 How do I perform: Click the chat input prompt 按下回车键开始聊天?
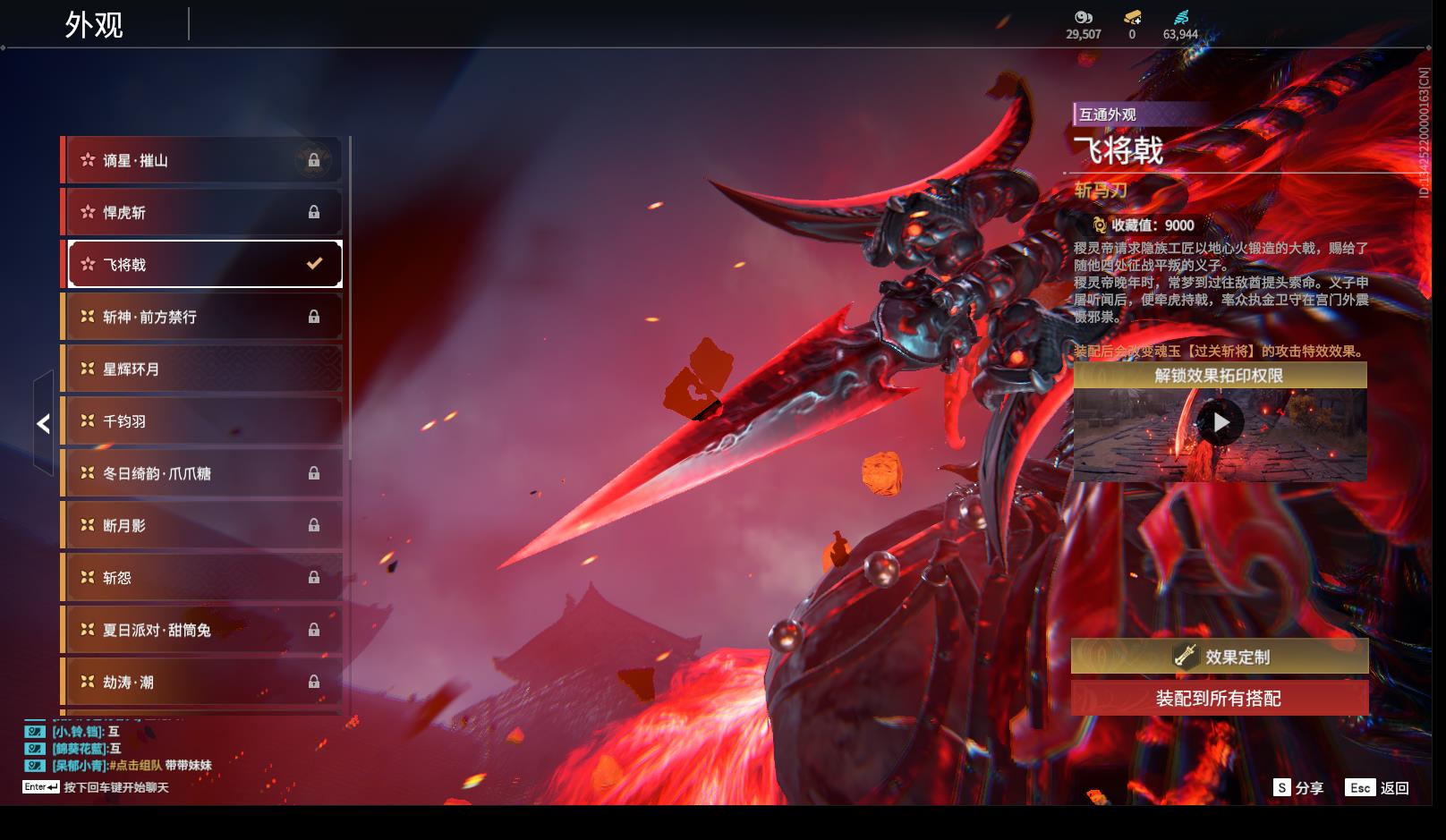point(115,787)
